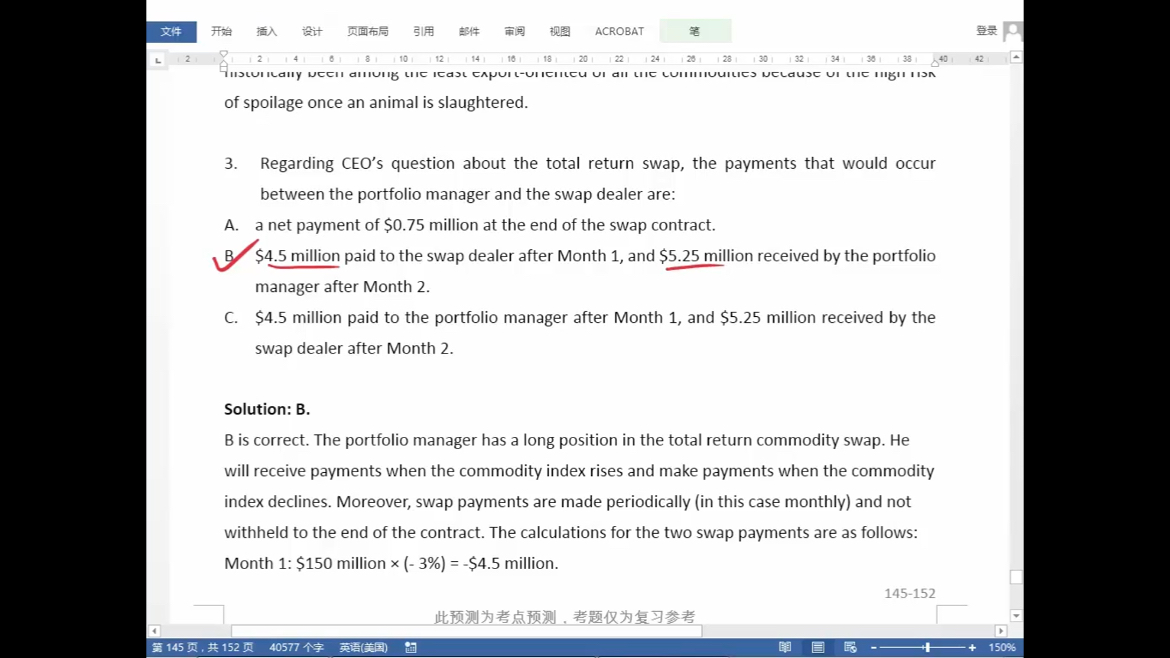This screenshot has width=1170, height=658.
Task: Switch to Web Layout view
Action: [x=850, y=648]
